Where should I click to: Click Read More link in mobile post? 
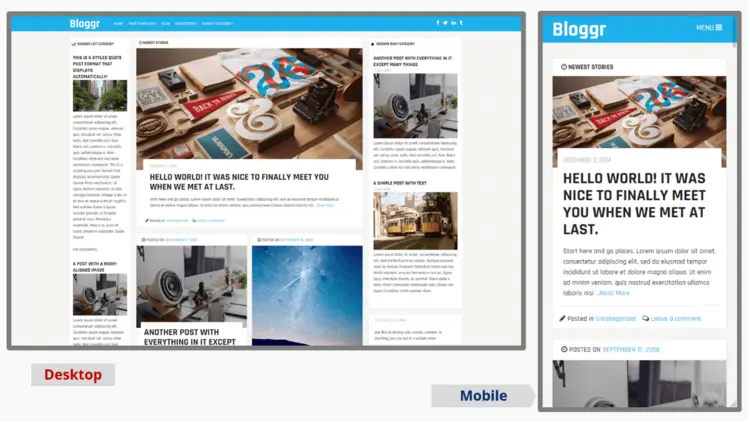613,293
